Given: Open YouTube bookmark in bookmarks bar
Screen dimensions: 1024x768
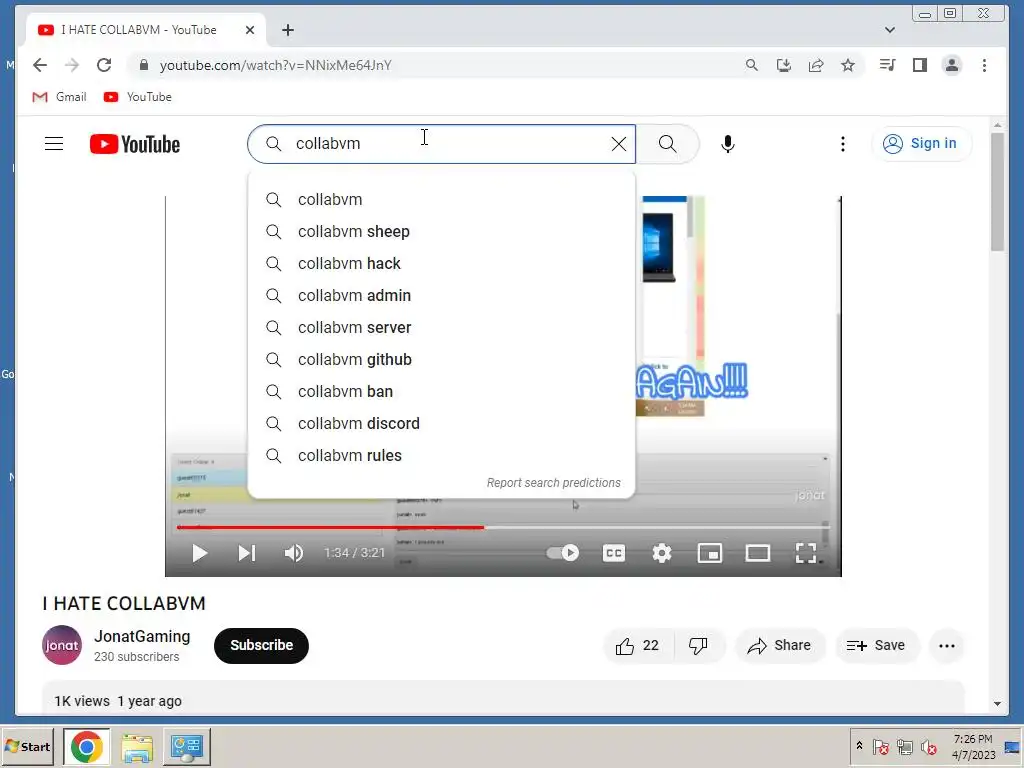Looking at the screenshot, I should [138, 97].
